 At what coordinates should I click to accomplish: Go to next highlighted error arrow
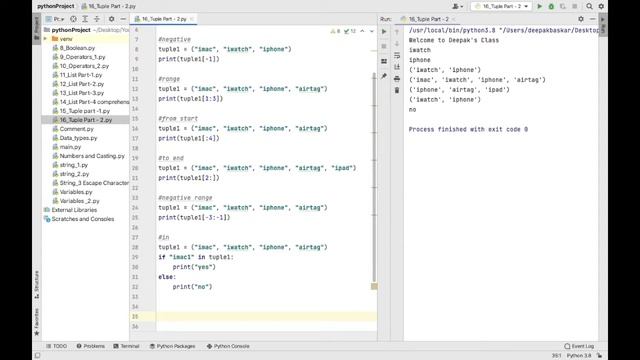click(x=371, y=31)
